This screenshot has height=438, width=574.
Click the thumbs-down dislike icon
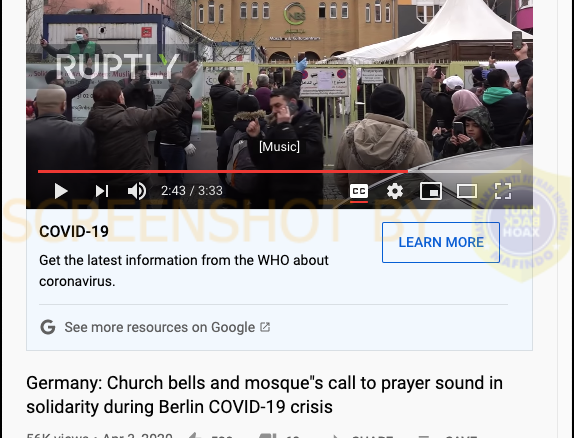point(268,435)
